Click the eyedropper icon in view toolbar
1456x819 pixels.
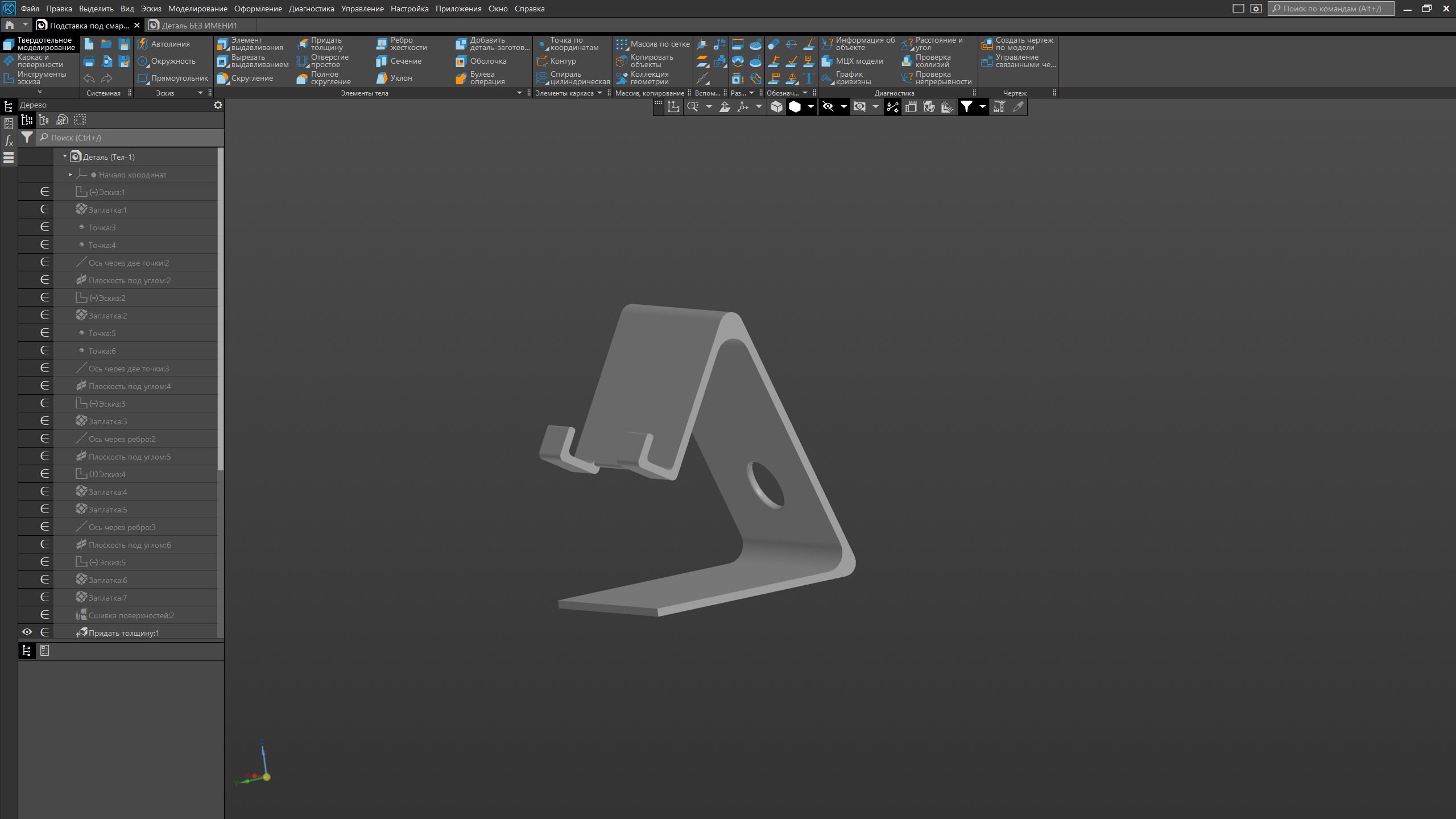[1018, 106]
